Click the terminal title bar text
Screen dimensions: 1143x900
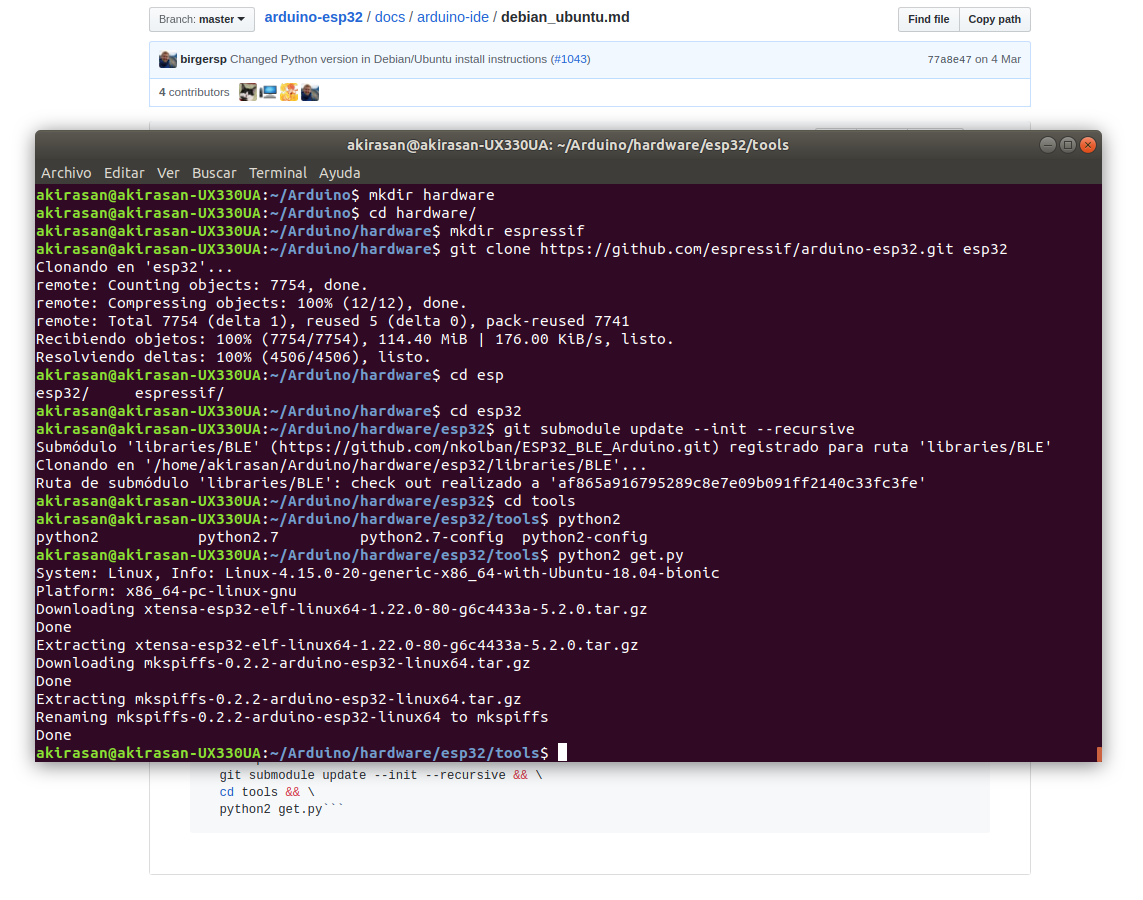[x=568, y=145]
